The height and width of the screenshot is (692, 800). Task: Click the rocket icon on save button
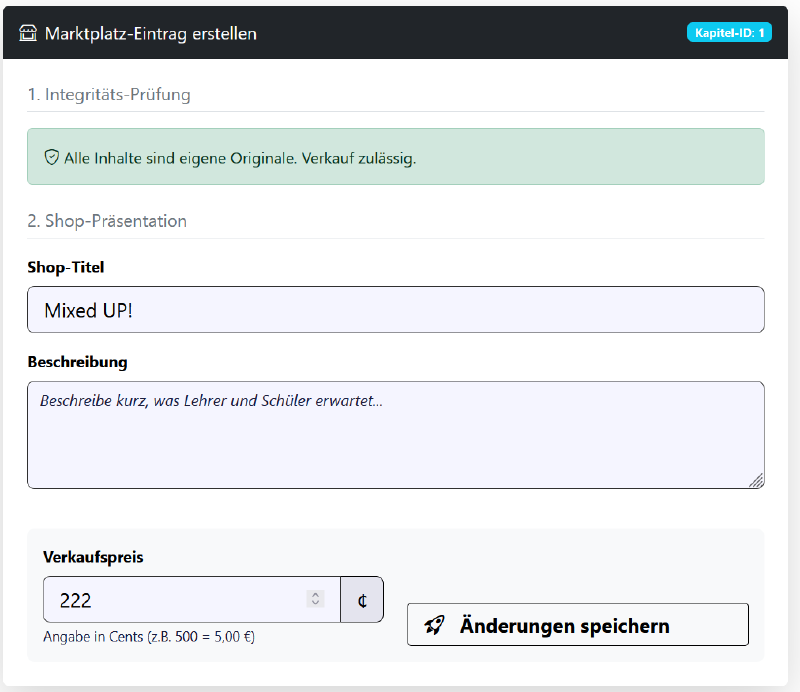[434, 625]
